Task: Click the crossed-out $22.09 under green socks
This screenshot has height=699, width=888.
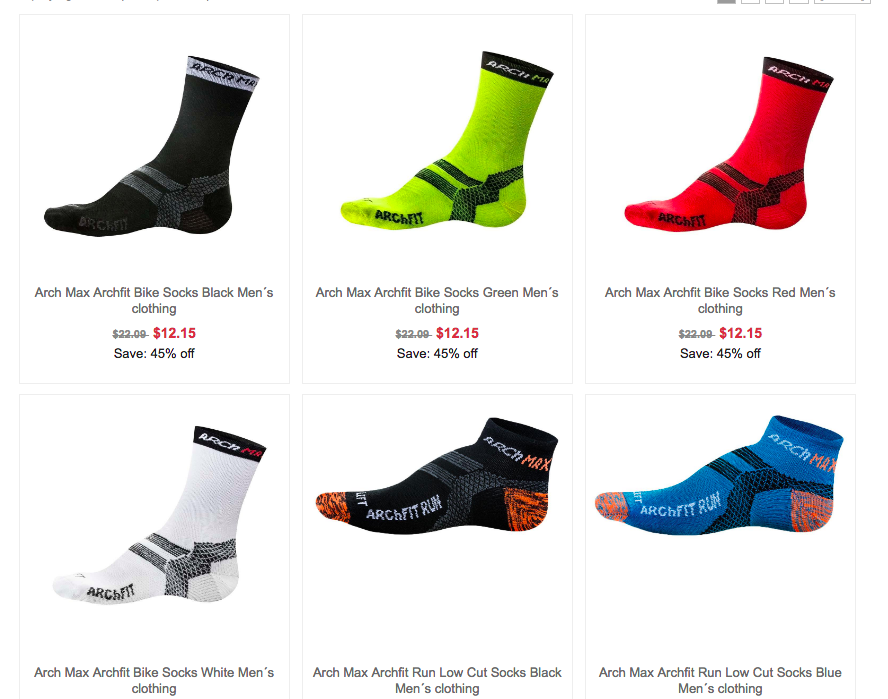Action: tap(413, 334)
